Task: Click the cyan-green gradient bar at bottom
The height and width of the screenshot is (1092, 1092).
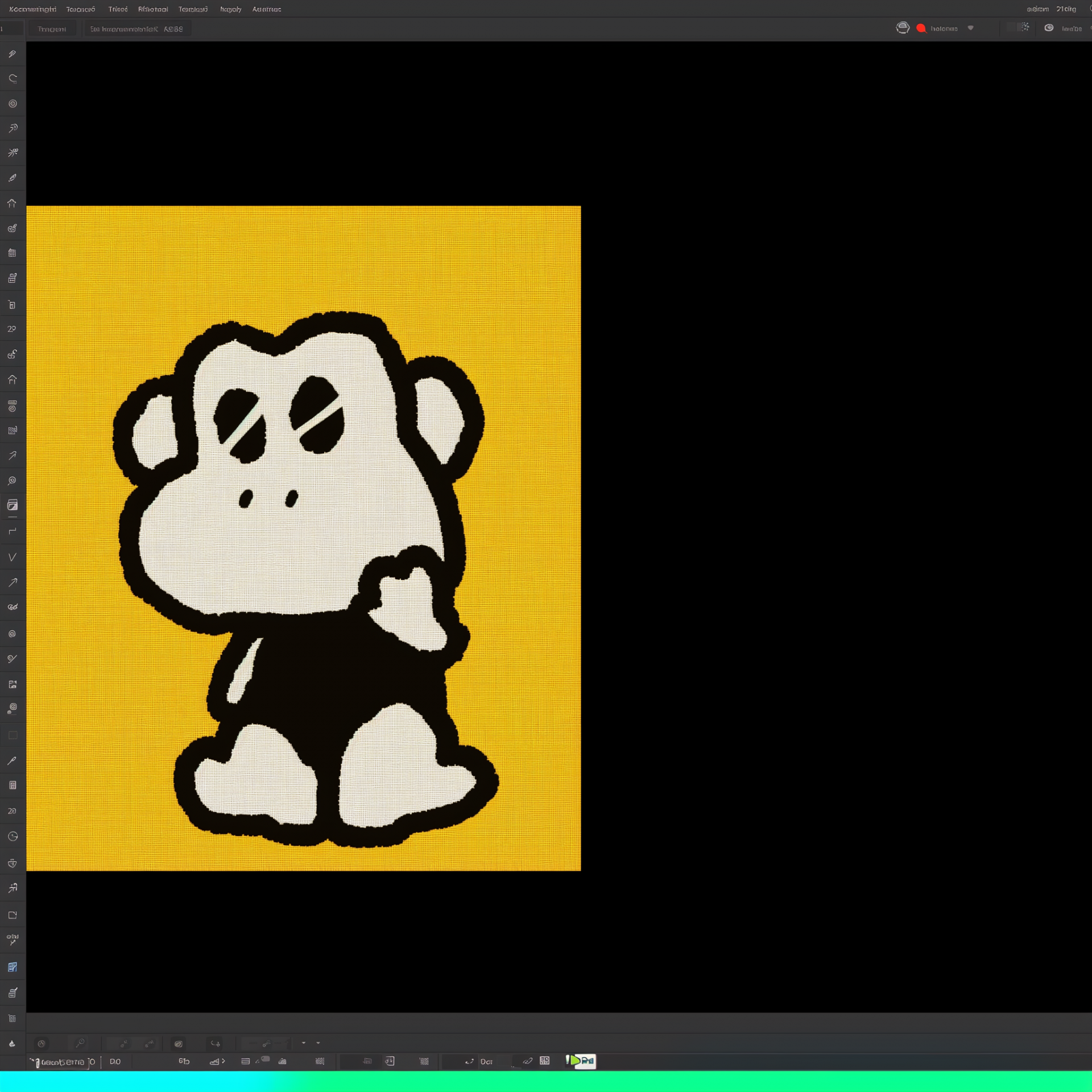Action: coord(546,1081)
